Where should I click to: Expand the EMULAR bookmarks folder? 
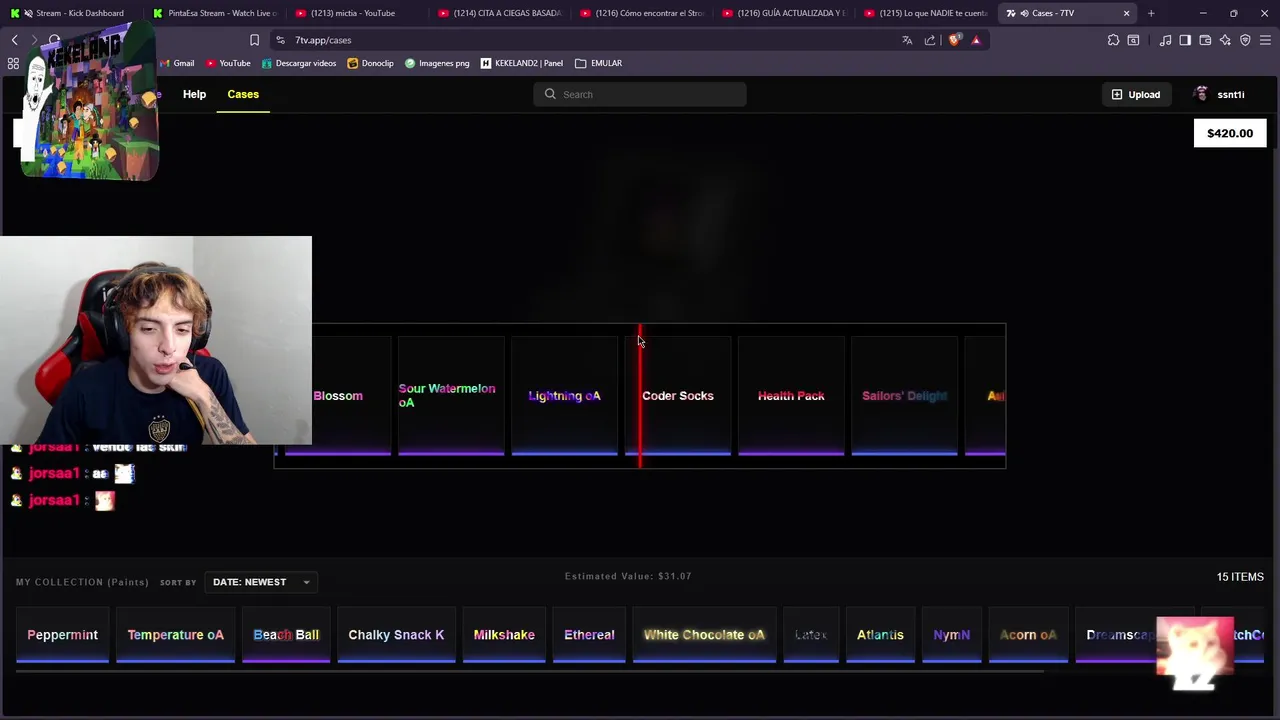(598, 63)
